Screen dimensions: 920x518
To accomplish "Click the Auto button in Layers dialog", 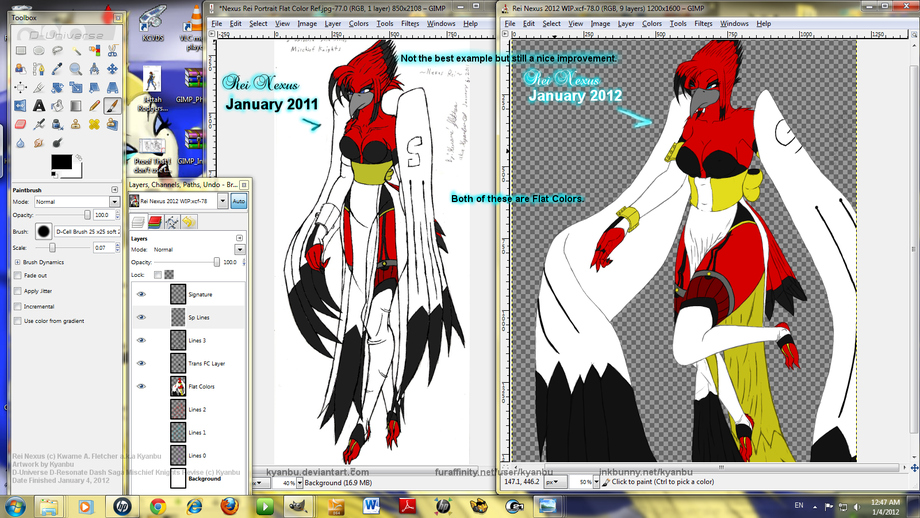I will 239,201.
